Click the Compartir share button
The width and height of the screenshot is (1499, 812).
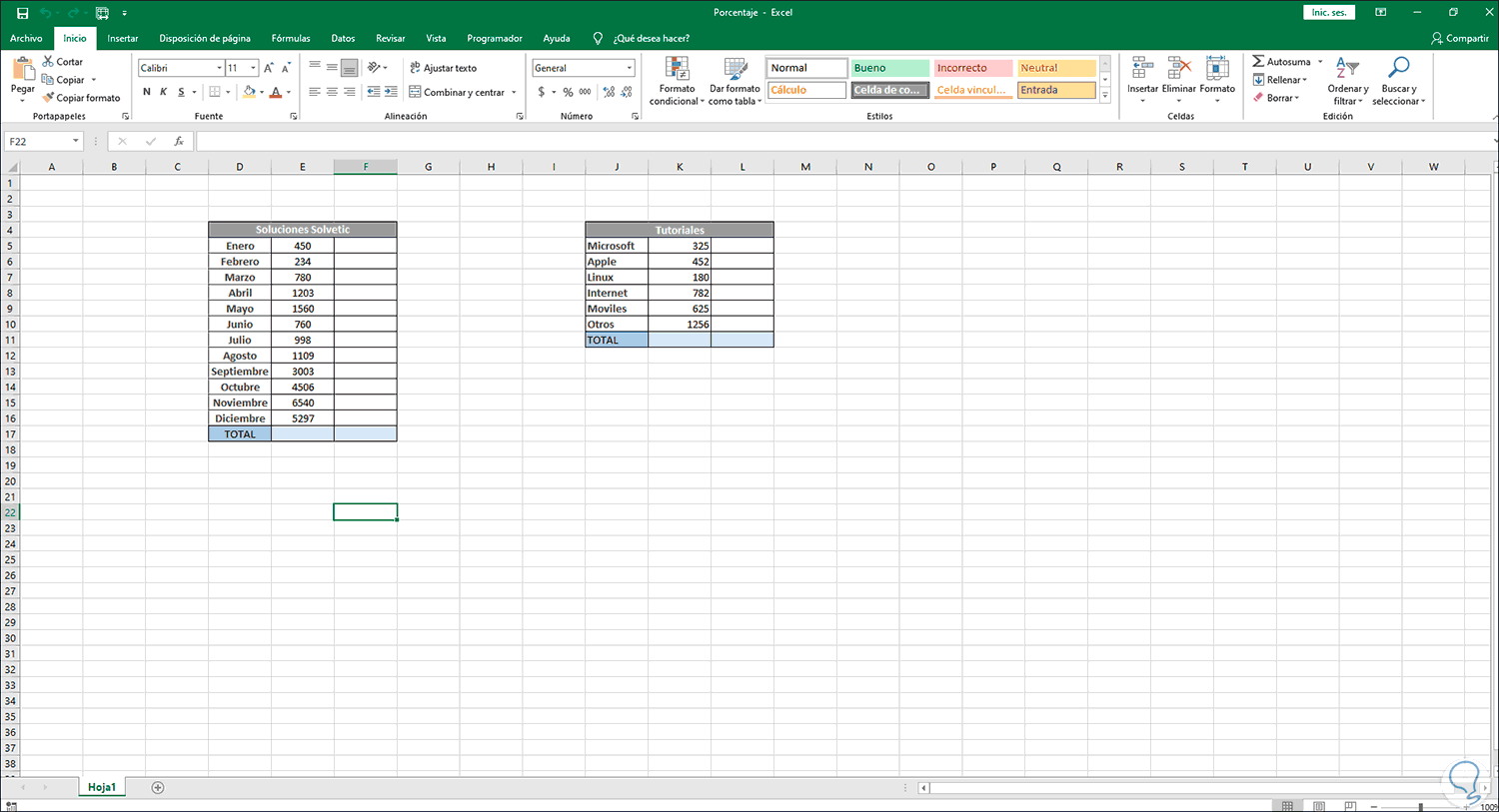click(1460, 38)
